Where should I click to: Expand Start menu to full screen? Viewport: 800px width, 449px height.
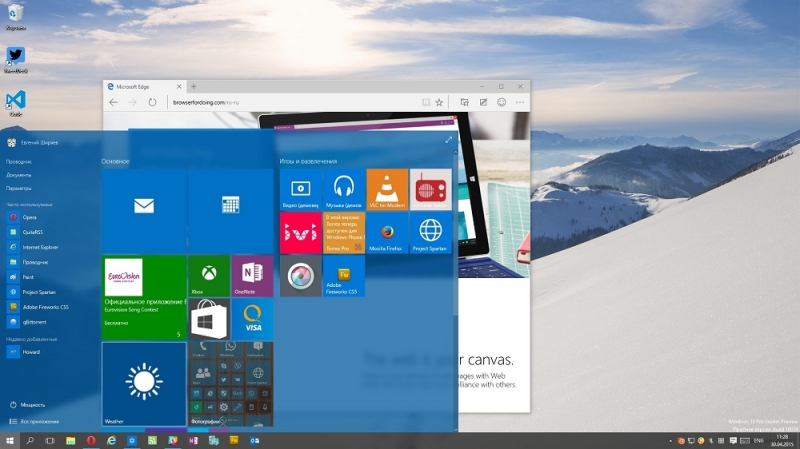448,140
